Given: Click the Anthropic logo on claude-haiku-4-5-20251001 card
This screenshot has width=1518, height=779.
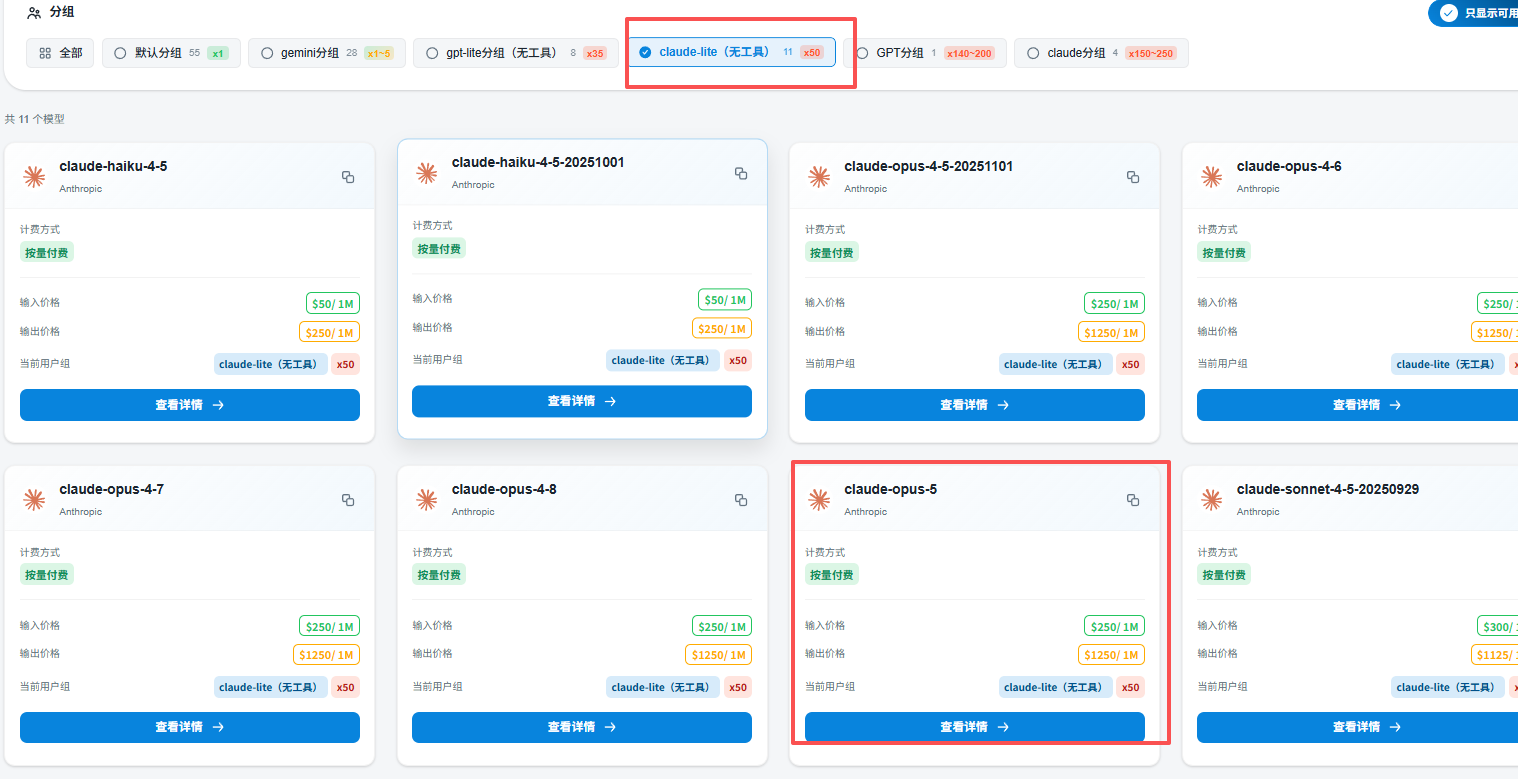Looking at the screenshot, I should (x=427, y=173).
